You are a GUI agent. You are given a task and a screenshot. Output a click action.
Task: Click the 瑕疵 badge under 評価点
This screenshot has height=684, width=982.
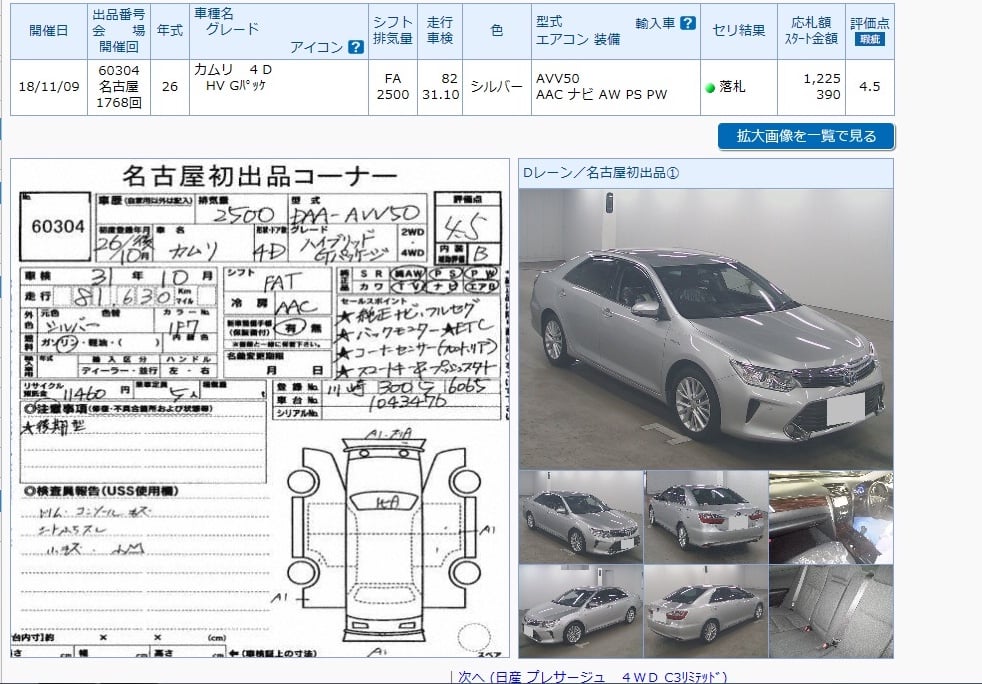(869, 39)
